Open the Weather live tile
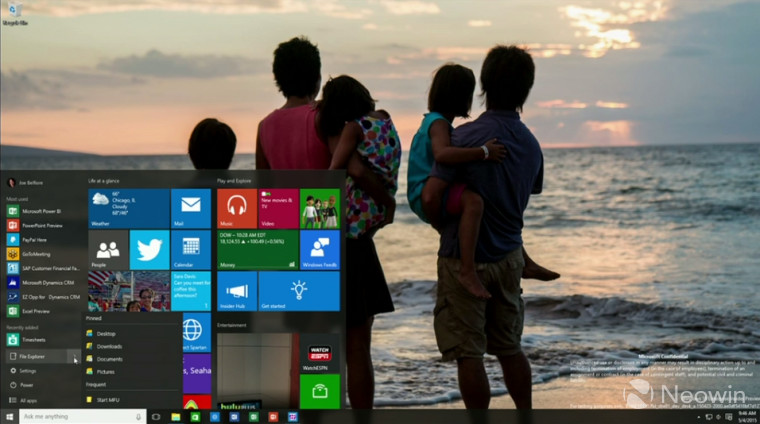Image resolution: width=760 pixels, height=424 pixels. pyautogui.click(x=128, y=208)
